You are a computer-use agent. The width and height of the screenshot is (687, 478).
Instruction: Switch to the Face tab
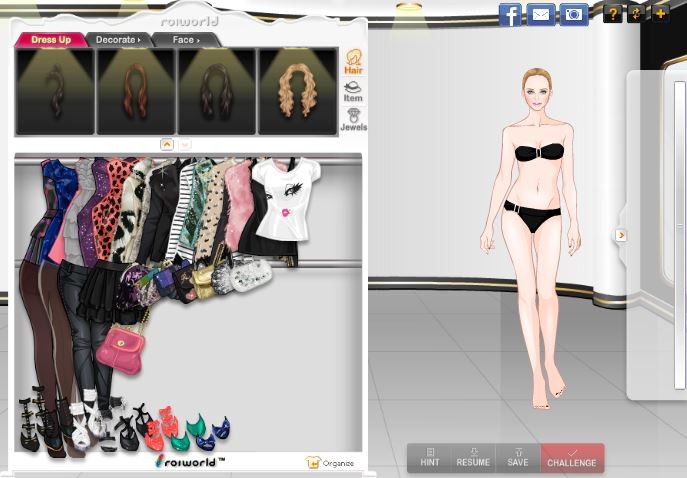click(x=185, y=40)
